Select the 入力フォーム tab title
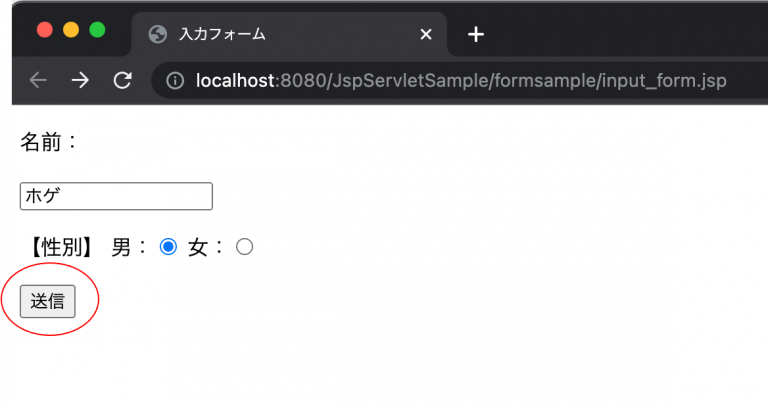 point(222,35)
